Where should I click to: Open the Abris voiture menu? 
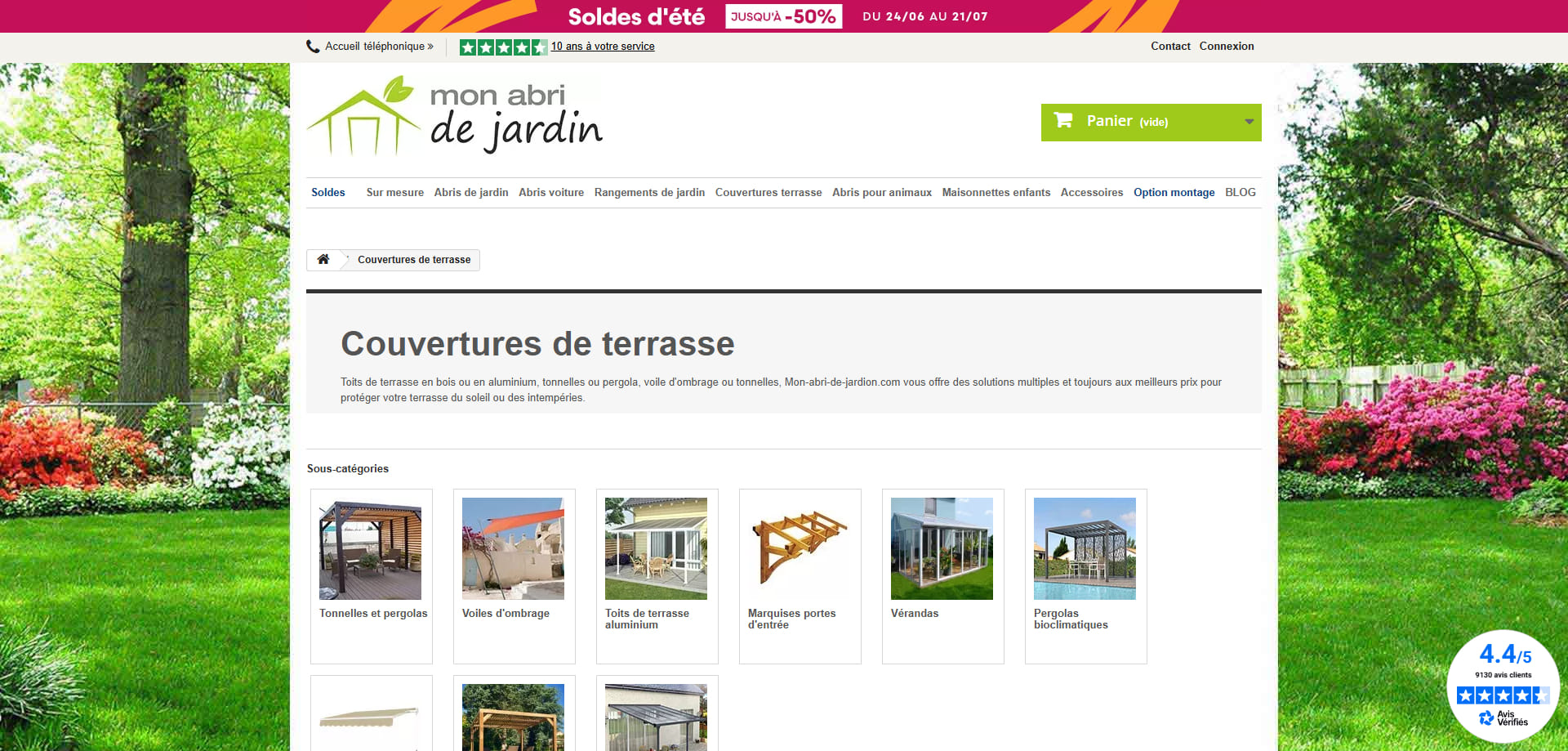pos(551,193)
